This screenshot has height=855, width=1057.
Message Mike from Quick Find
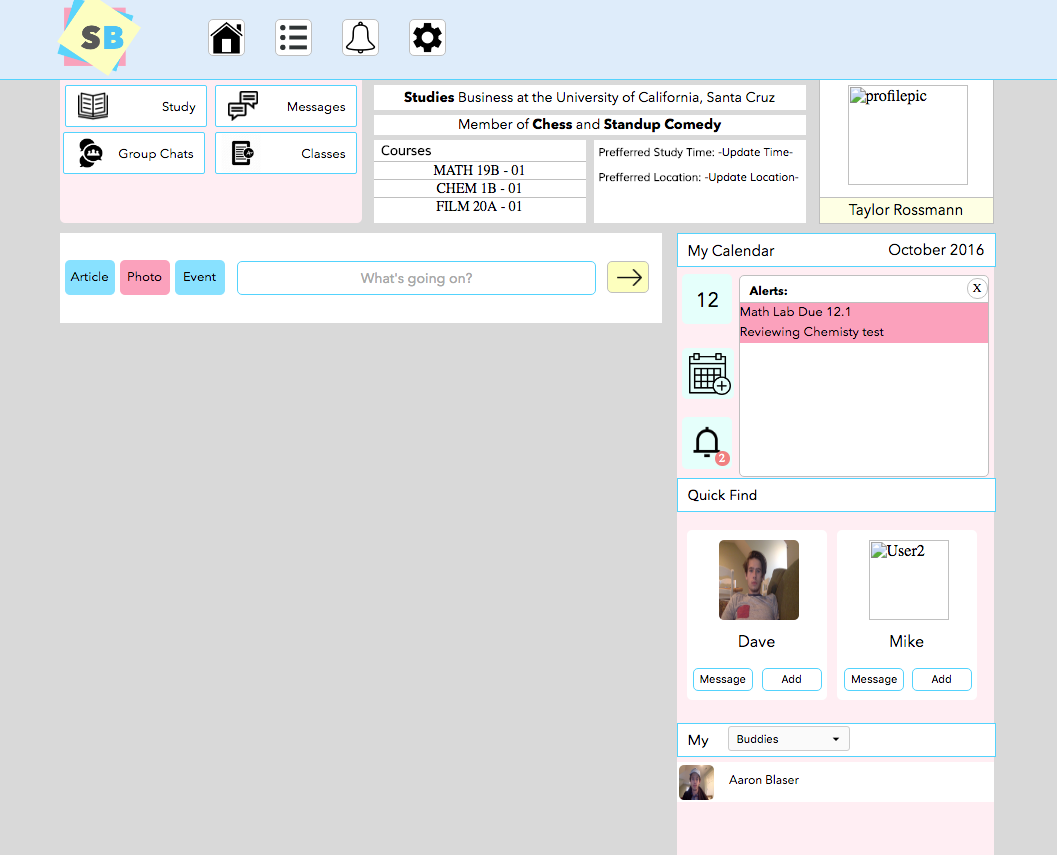(874, 679)
